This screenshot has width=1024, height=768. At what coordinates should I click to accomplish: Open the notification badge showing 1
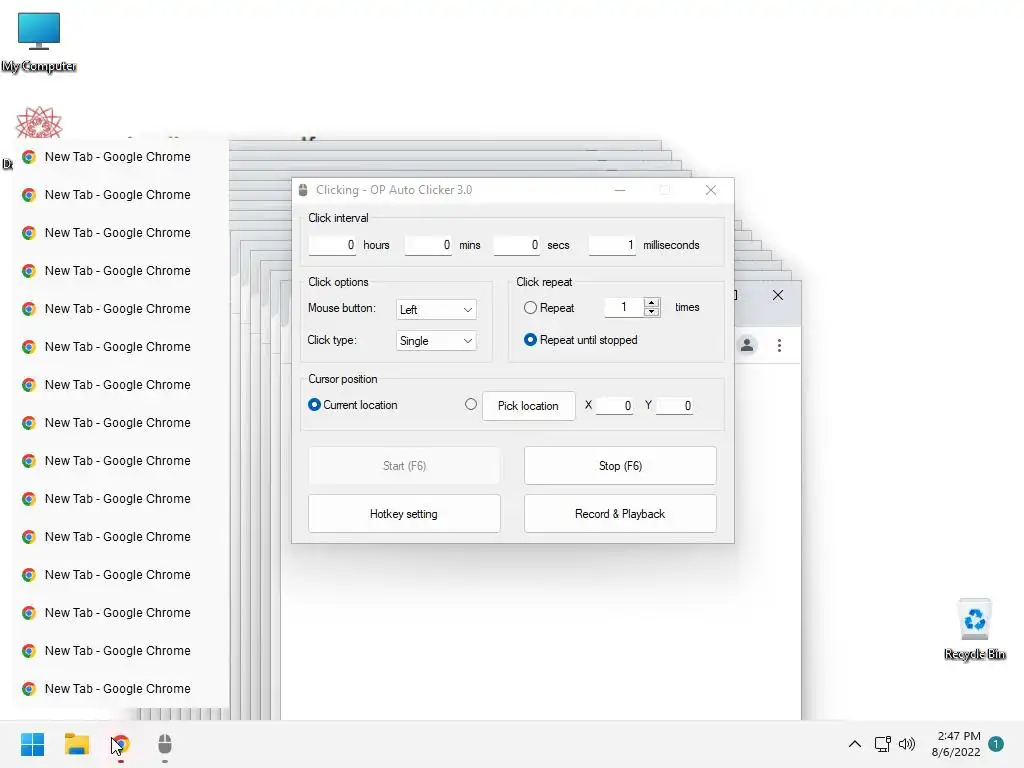point(996,744)
